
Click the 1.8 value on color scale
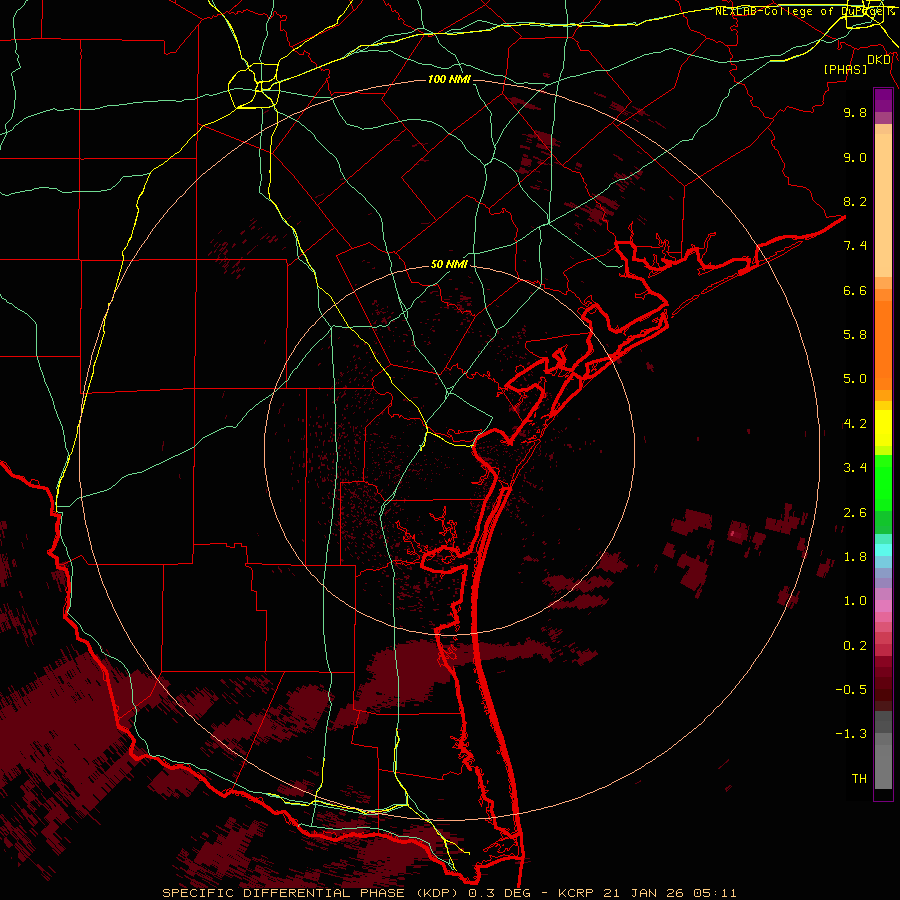(x=855, y=557)
